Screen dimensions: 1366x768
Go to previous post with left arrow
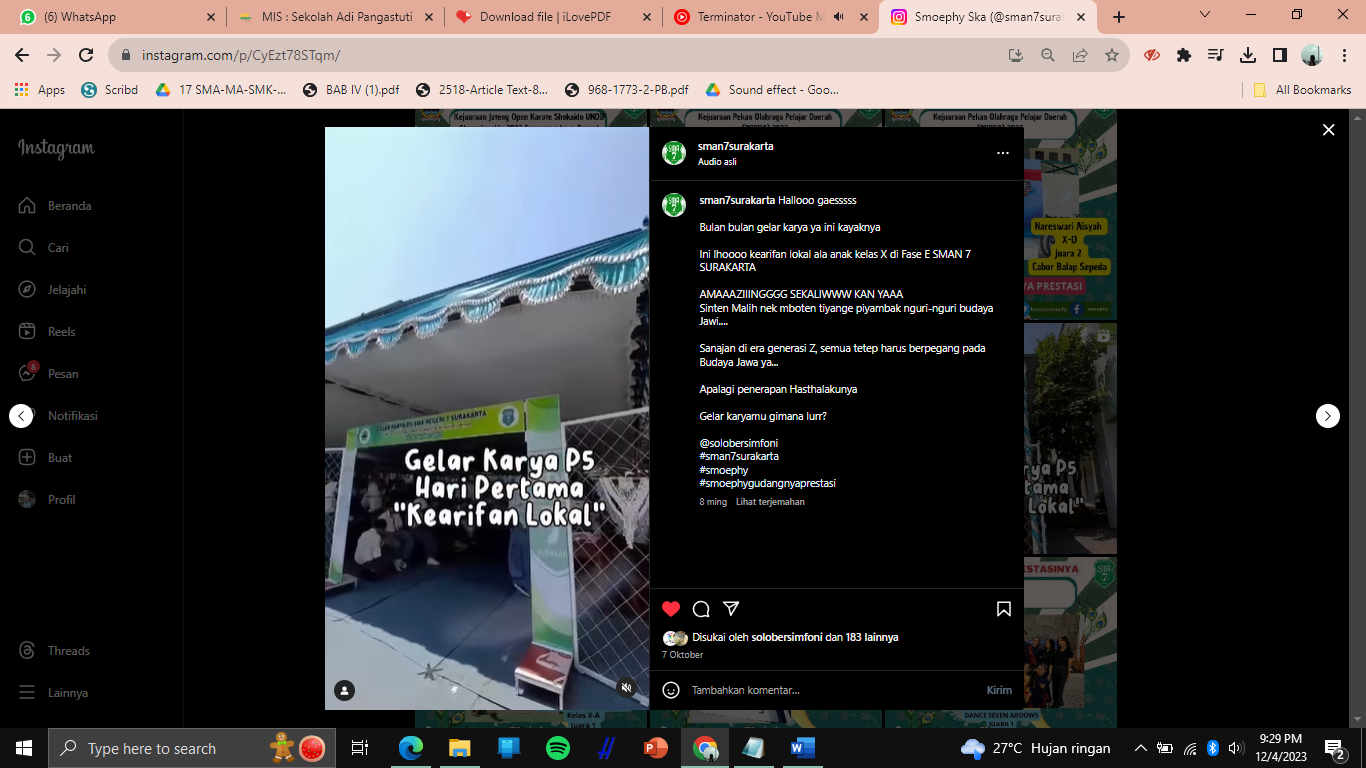click(x=21, y=416)
